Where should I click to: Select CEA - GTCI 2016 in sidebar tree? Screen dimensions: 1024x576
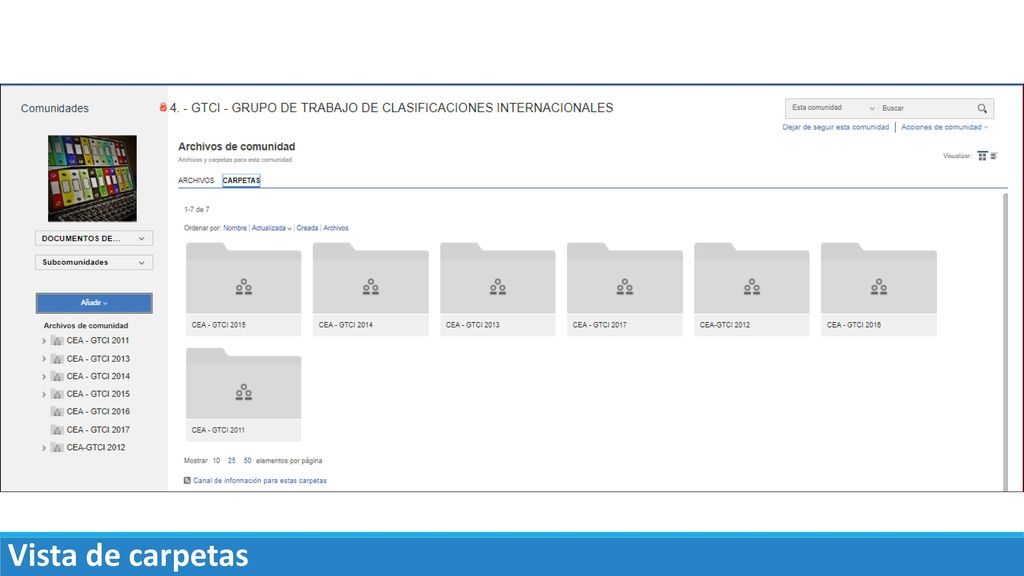tap(98, 412)
